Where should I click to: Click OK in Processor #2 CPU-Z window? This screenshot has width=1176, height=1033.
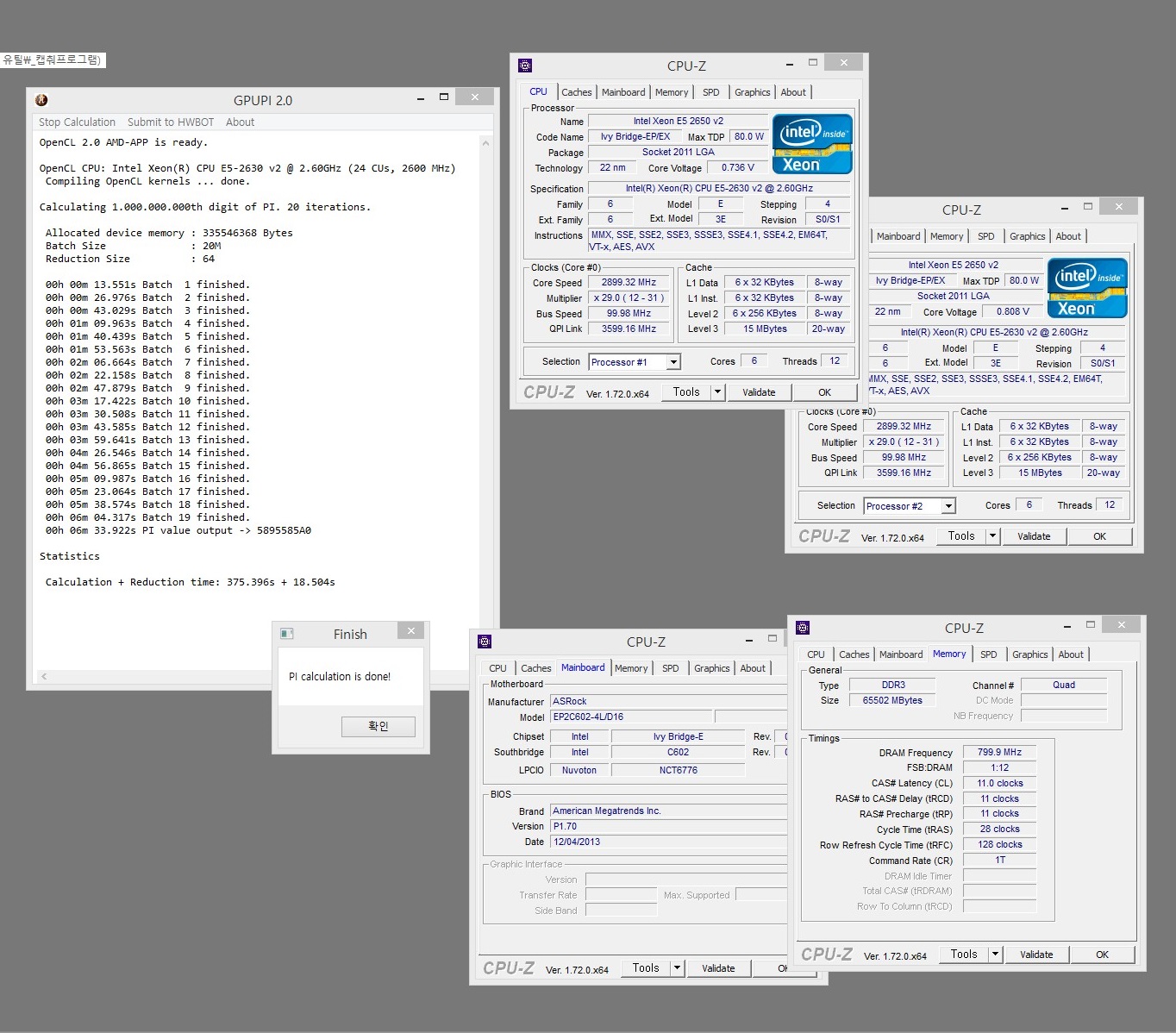(x=1099, y=535)
